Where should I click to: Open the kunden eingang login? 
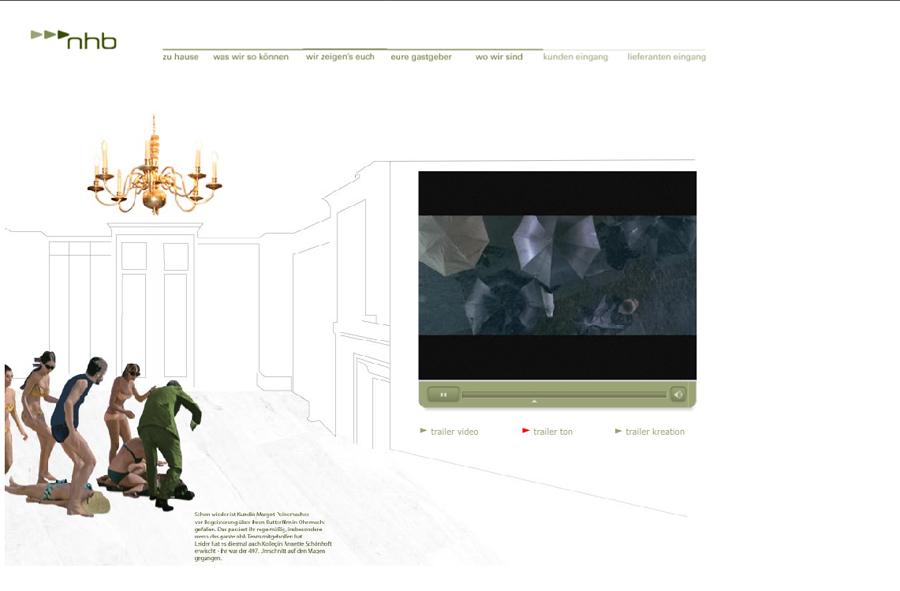[575, 57]
